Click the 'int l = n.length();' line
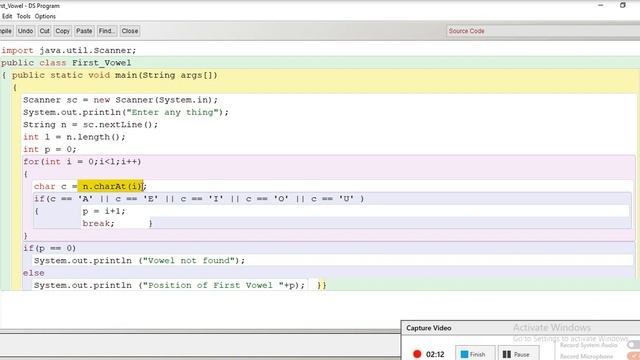The image size is (640, 360). click(74, 137)
